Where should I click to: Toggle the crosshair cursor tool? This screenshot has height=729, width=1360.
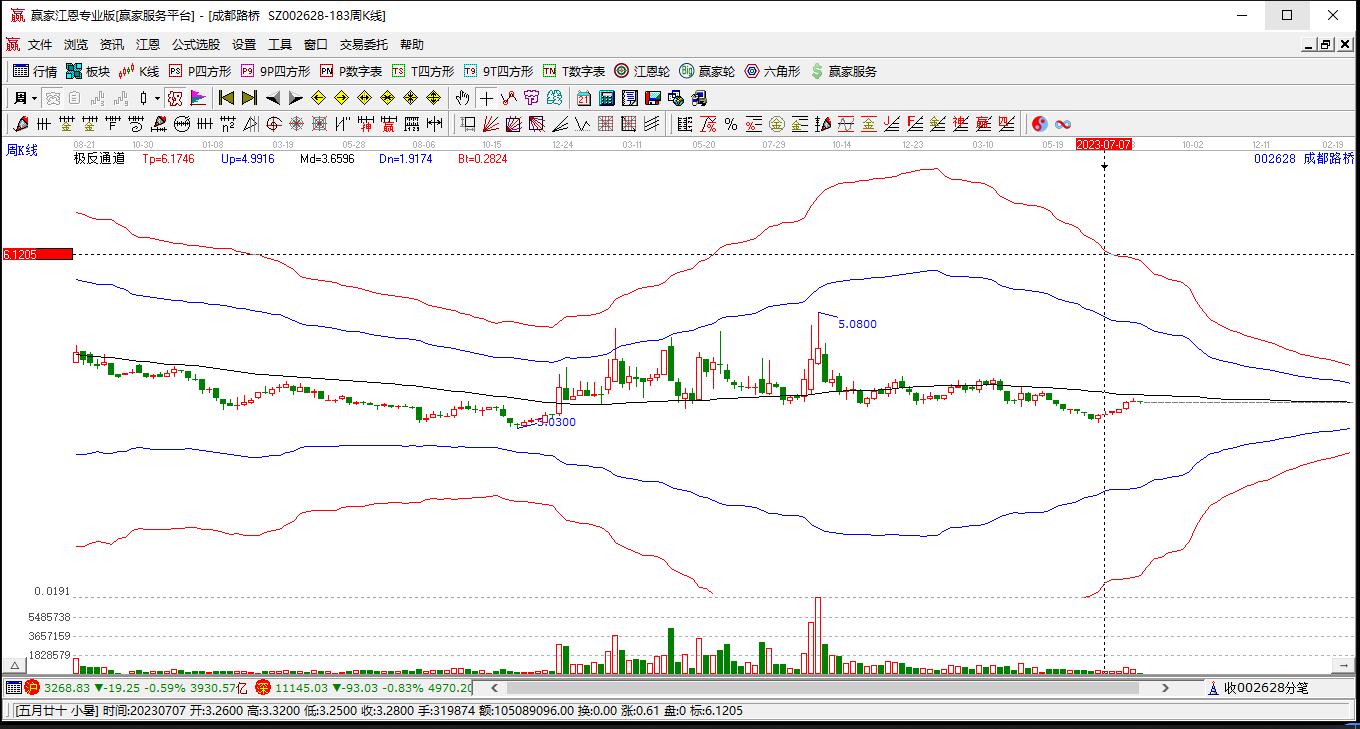point(486,98)
